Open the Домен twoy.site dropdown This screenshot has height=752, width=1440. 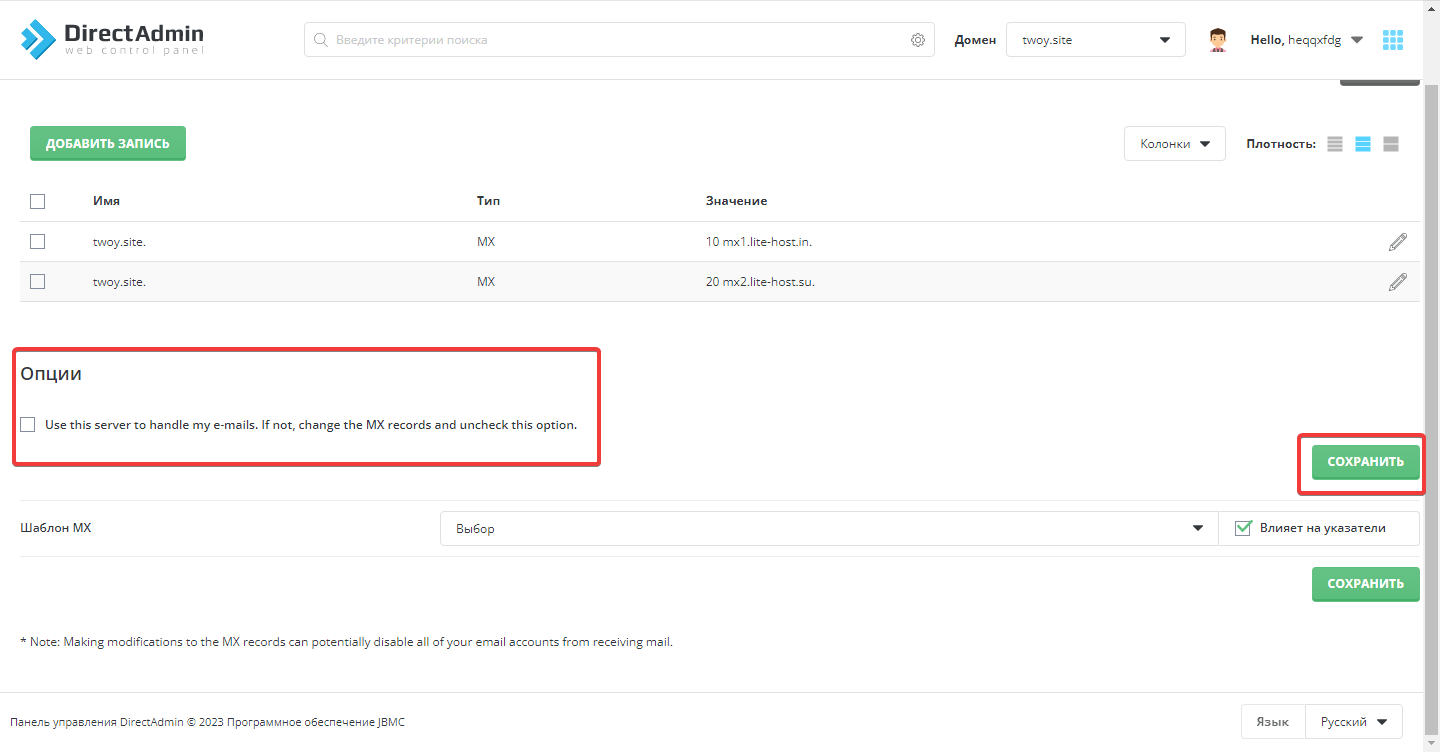(1096, 40)
